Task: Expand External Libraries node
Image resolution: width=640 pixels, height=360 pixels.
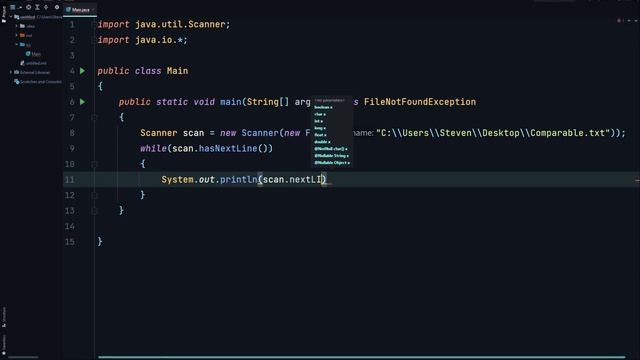Action: pyautogui.click(x=11, y=72)
